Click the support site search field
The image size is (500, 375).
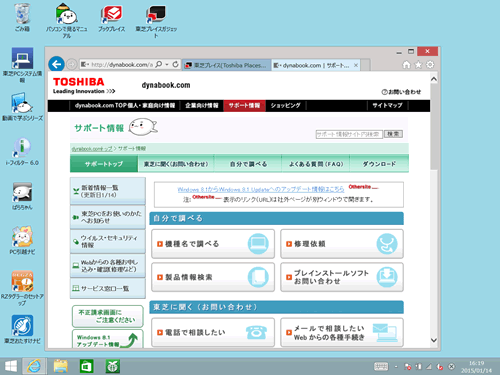click(x=349, y=134)
